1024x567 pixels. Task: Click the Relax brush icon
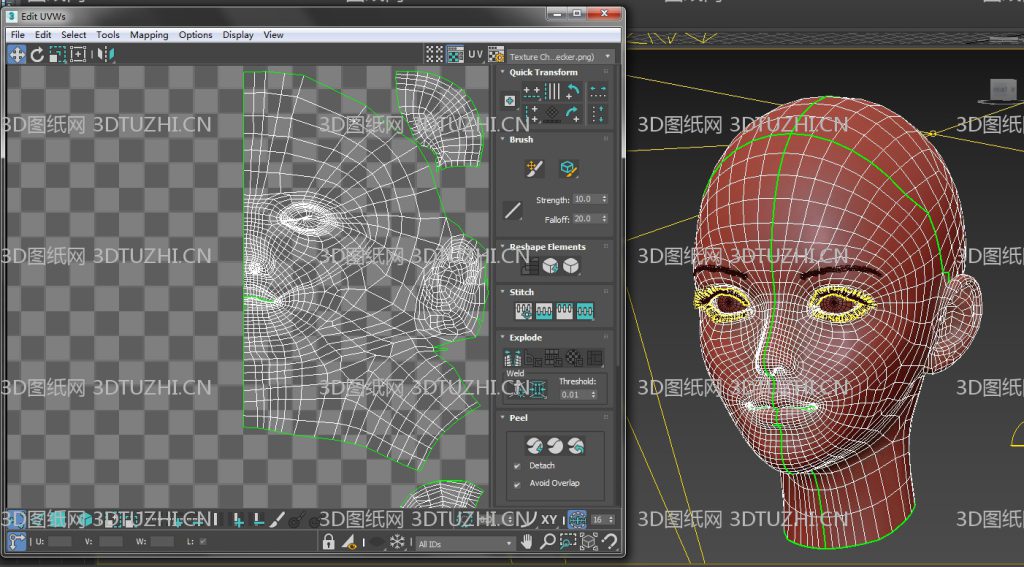pos(568,169)
